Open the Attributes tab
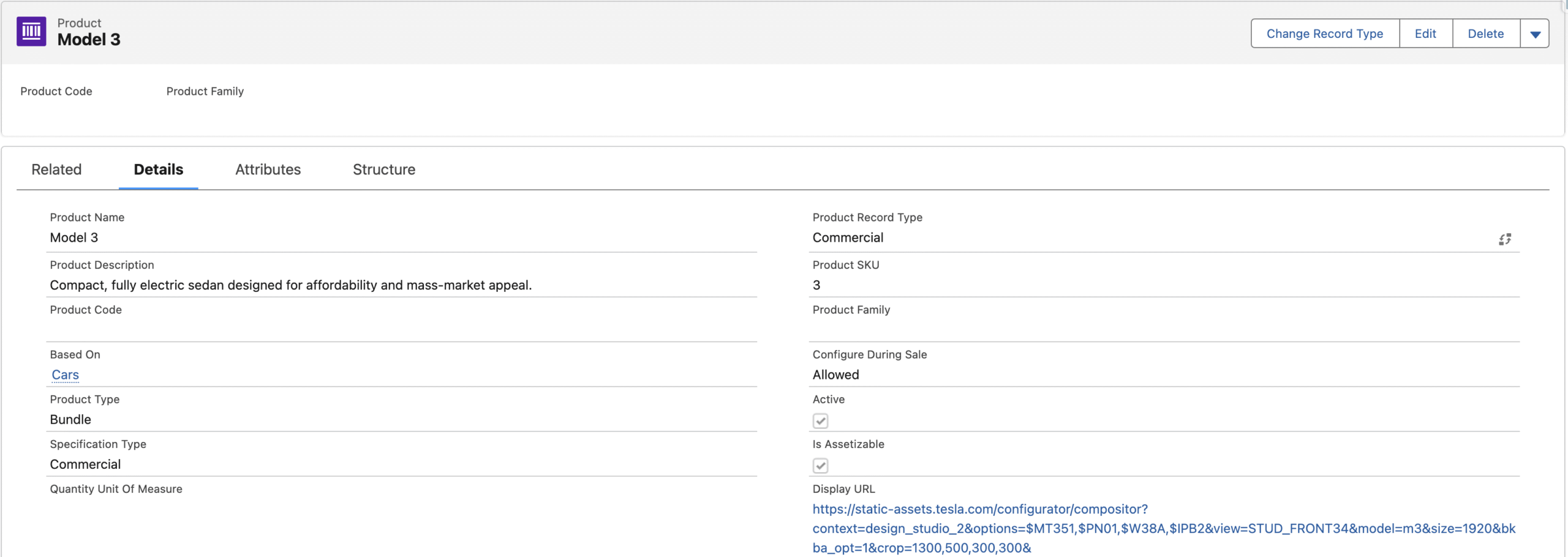1568x557 pixels. coord(268,170)
